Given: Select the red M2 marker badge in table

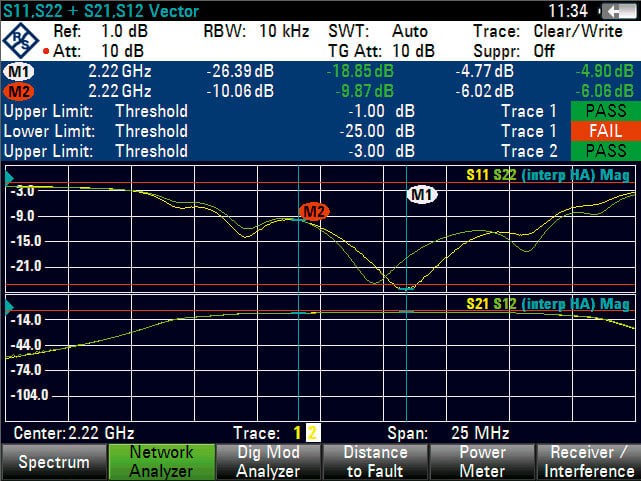Looking at the screenshot, I should (x=19, y=92).
